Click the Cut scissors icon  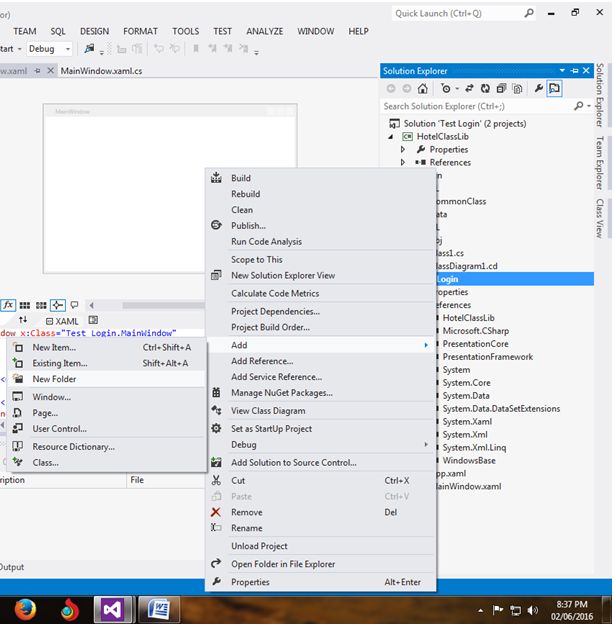(x=216, y=480)
